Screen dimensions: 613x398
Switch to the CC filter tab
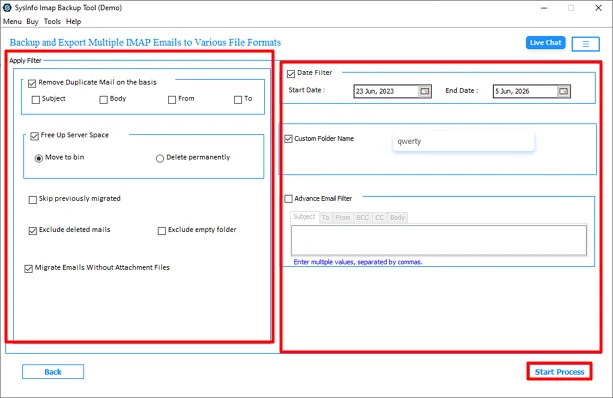point(380,218)
